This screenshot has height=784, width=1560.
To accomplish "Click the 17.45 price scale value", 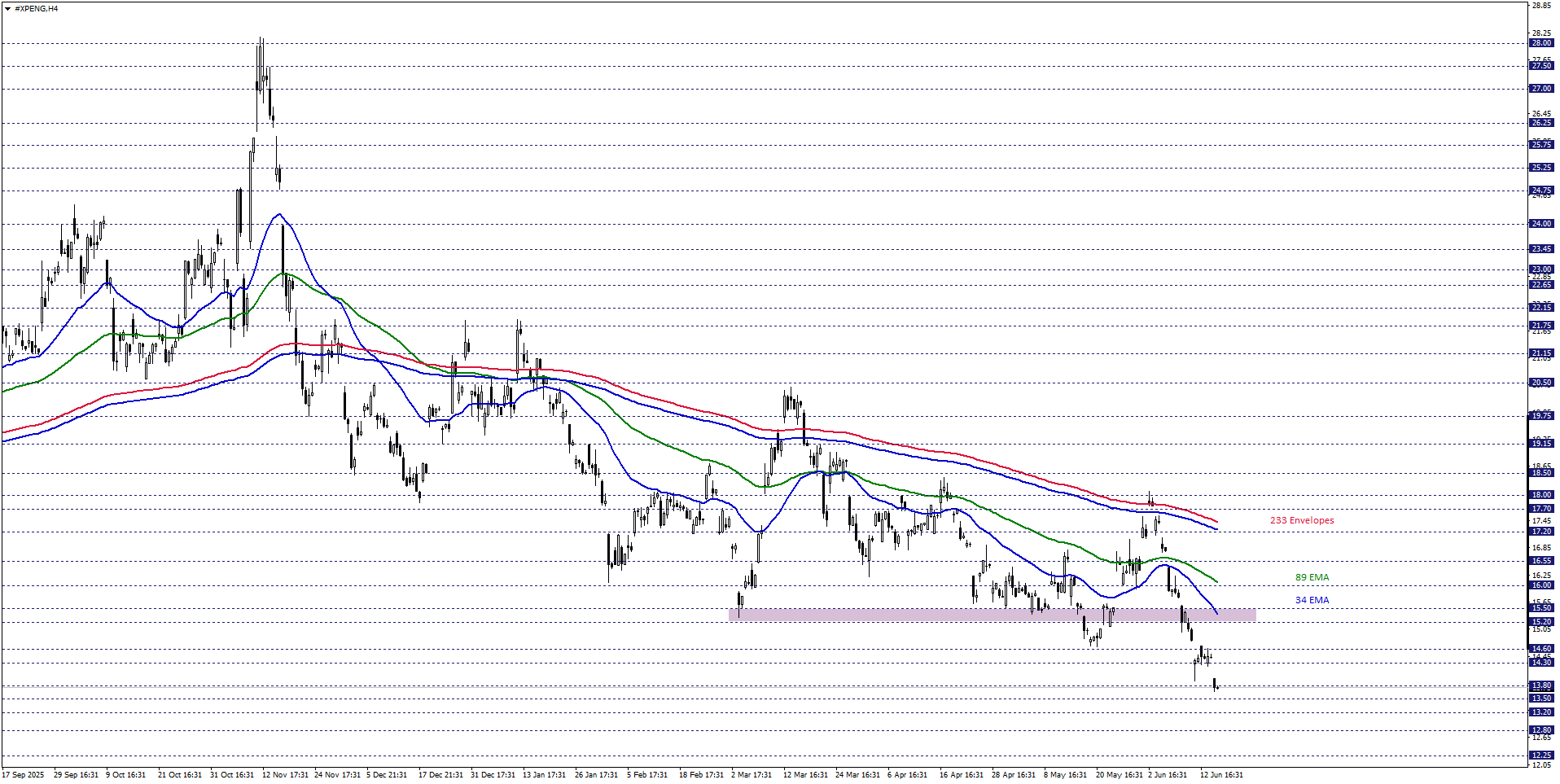I will click(x=1541, y=521).
